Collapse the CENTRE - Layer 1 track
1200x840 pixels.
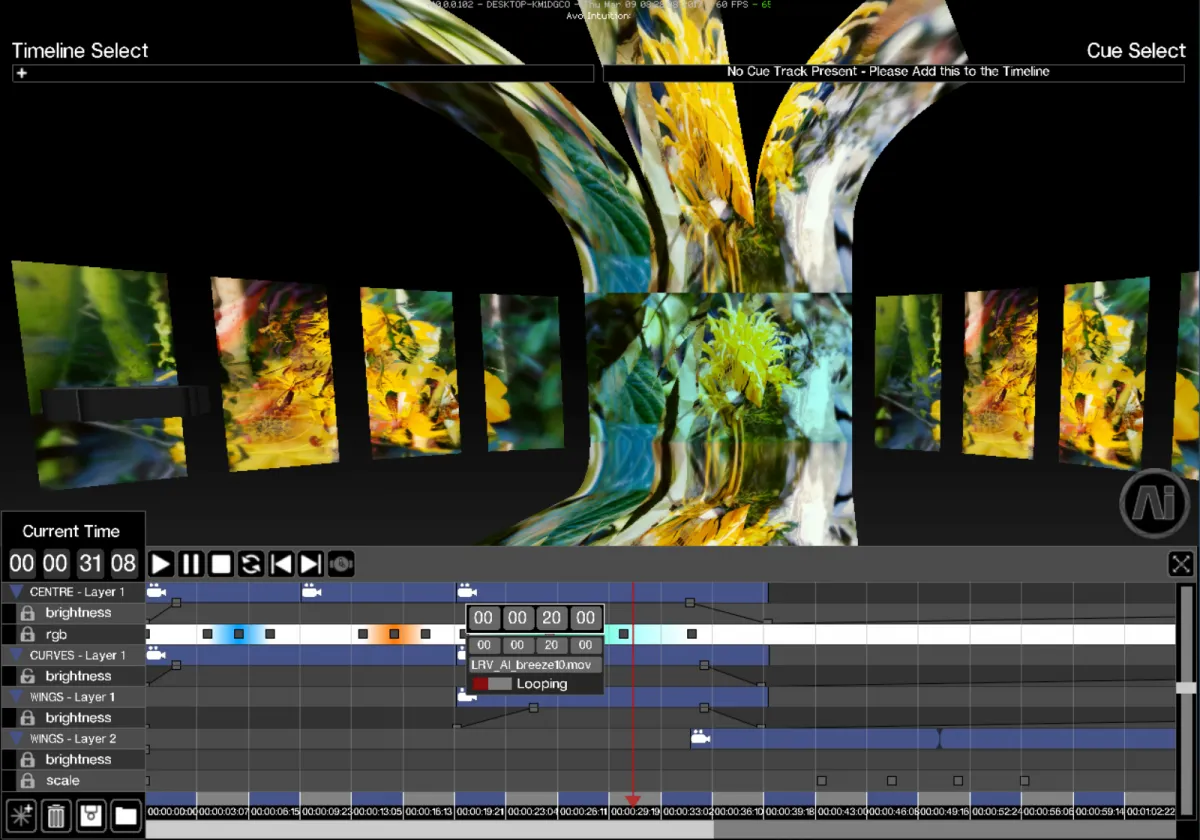click(x=16, y=592)
